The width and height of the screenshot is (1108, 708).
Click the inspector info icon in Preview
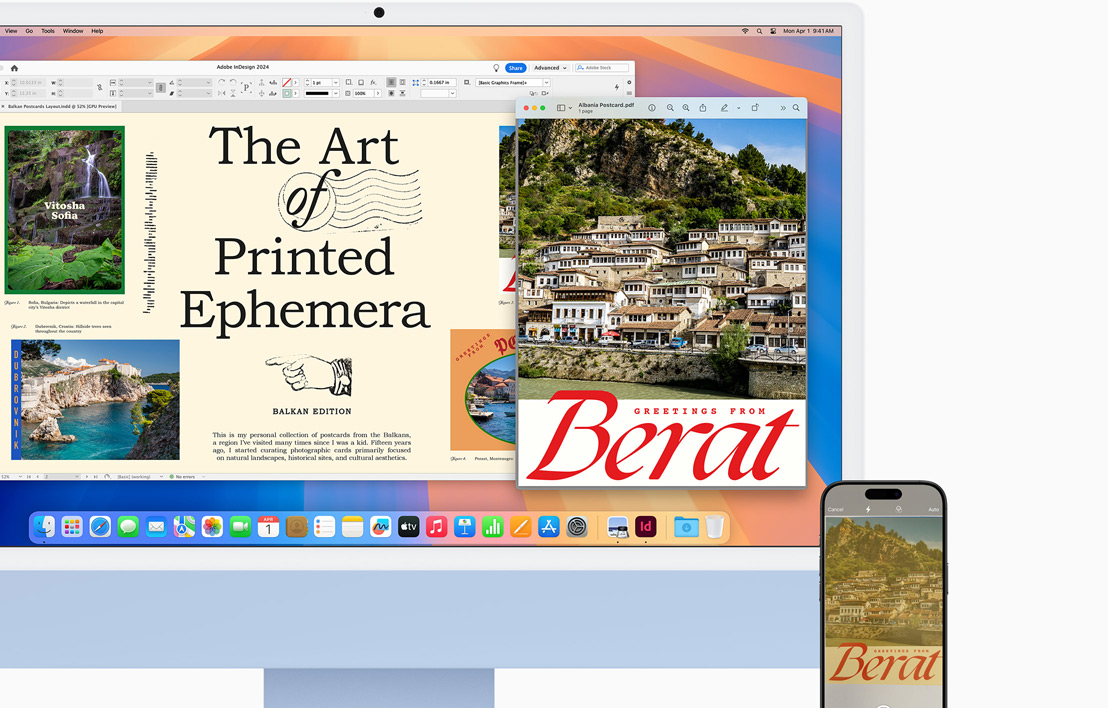[652, 108]
